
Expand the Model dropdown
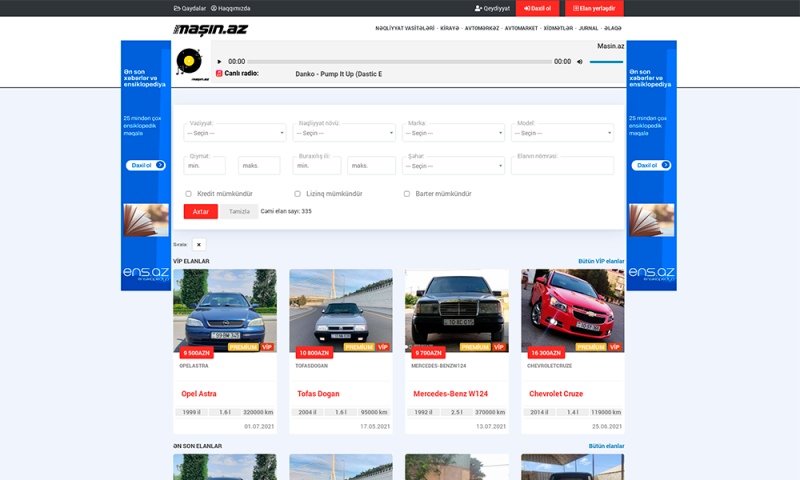tap(562, 133)
